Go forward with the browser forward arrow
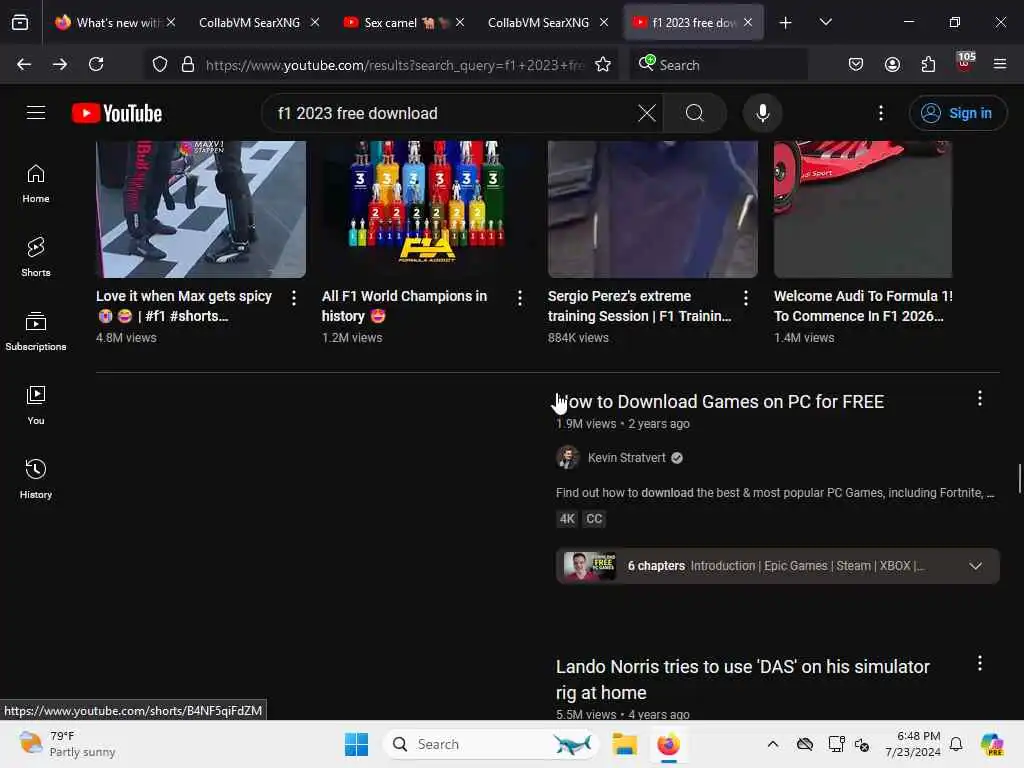Viewport: 1024px width, 768px height. click(x=59, y=64)
